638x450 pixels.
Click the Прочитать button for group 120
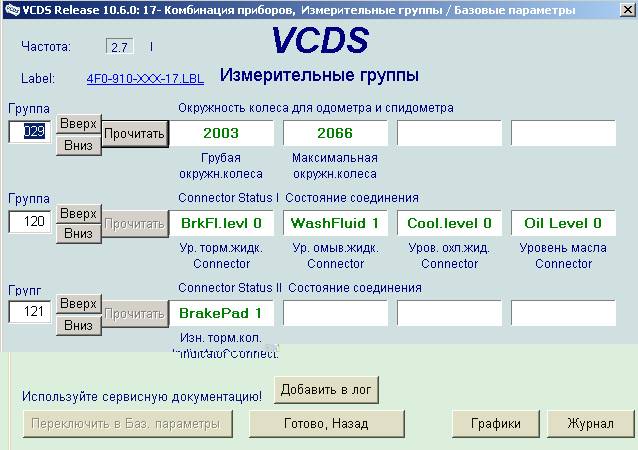[x=135, y=223]
